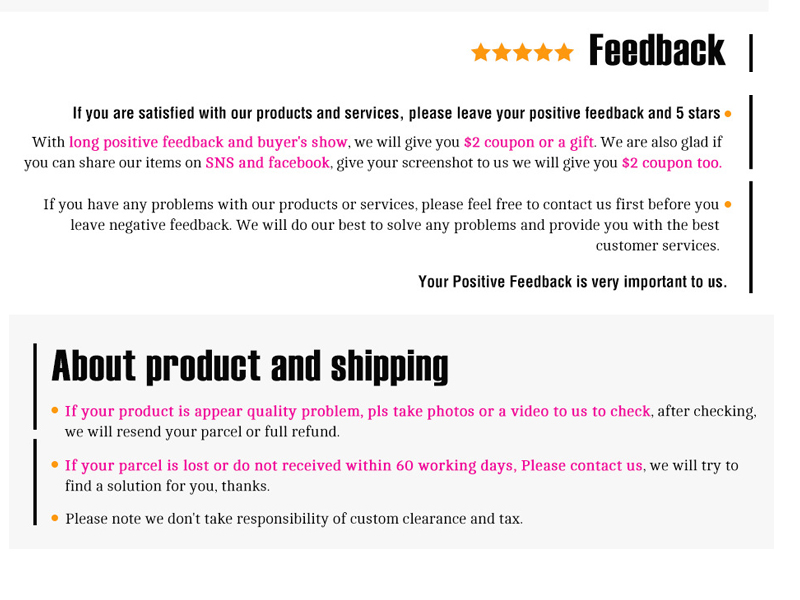This screenshot has width=800, height=600.
Task: Click orange bullet before 'Please note' line
Action: tap(55, 518)
